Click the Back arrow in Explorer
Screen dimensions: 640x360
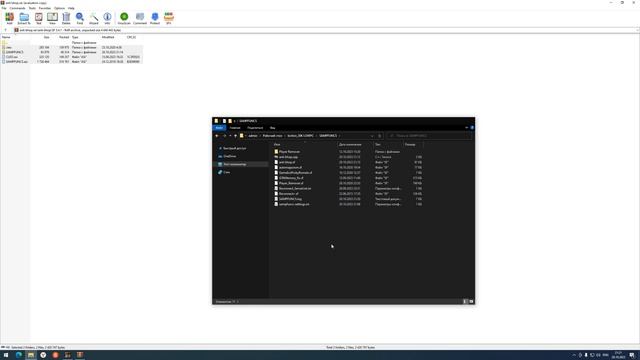click(x=217, y=136)
